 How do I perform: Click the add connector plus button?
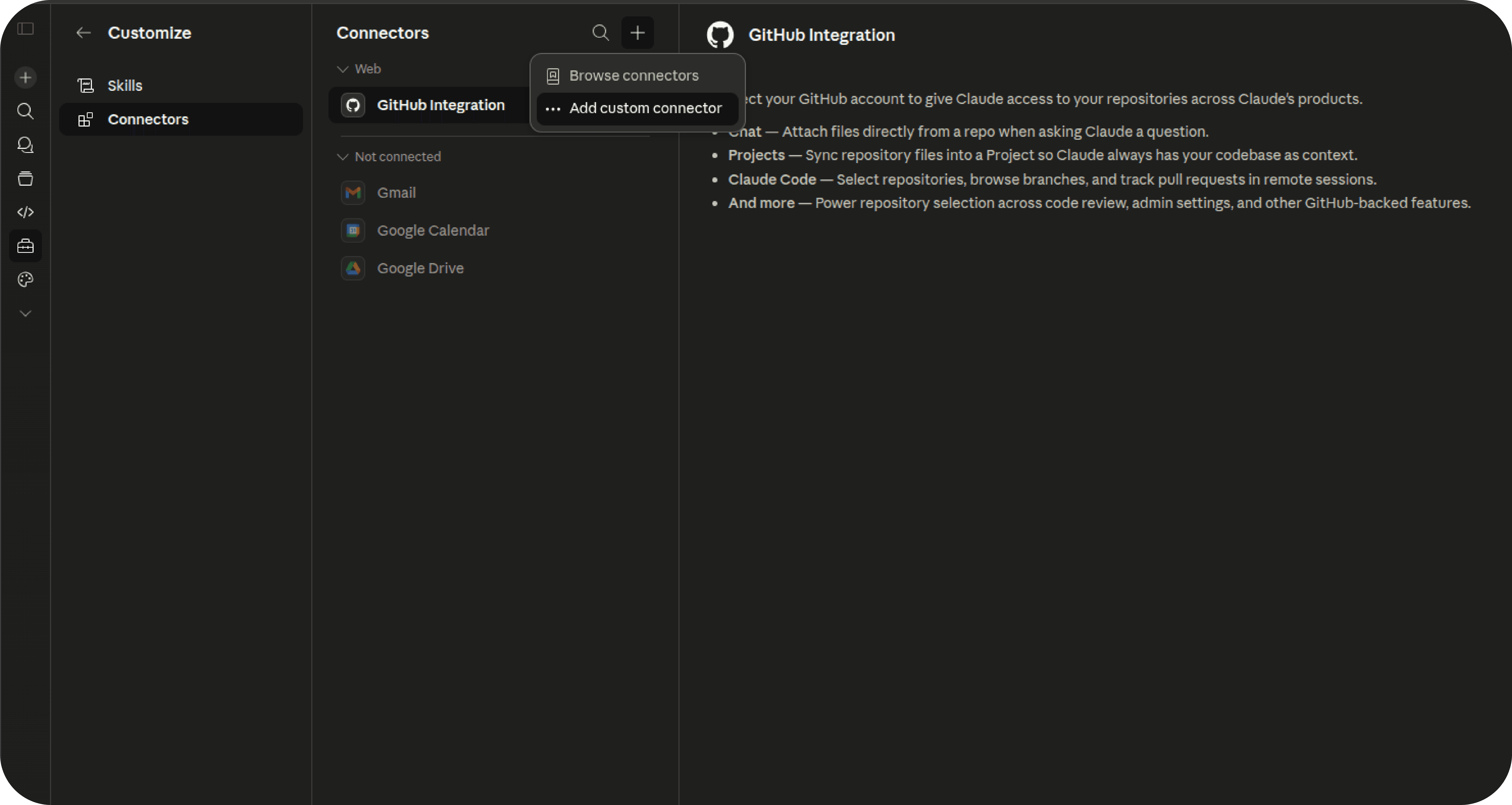tap(637, 32)
